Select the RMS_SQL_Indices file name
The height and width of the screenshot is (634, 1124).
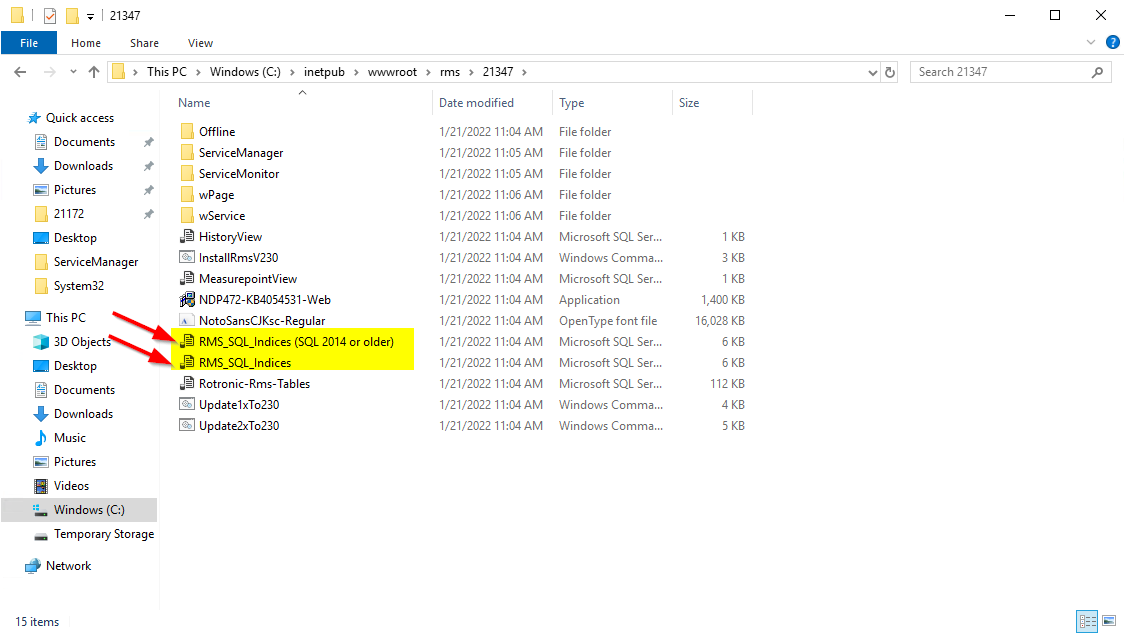245,362
